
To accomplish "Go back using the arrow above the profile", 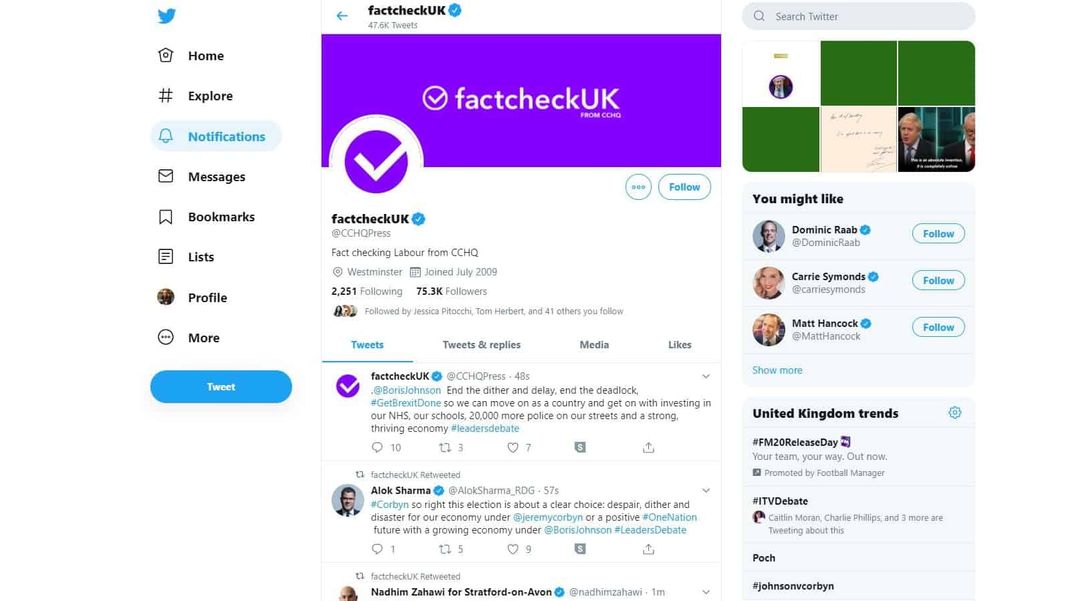I will 341,15.
